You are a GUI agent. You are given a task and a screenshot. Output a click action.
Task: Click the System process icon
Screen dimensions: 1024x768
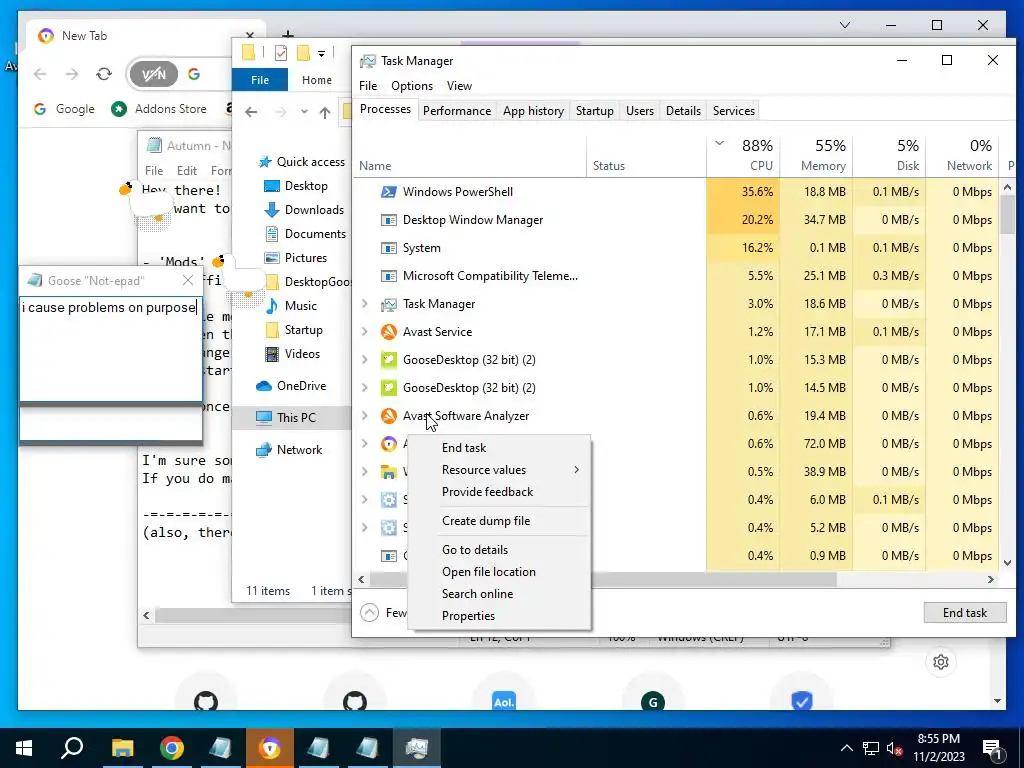coord(389,248)
